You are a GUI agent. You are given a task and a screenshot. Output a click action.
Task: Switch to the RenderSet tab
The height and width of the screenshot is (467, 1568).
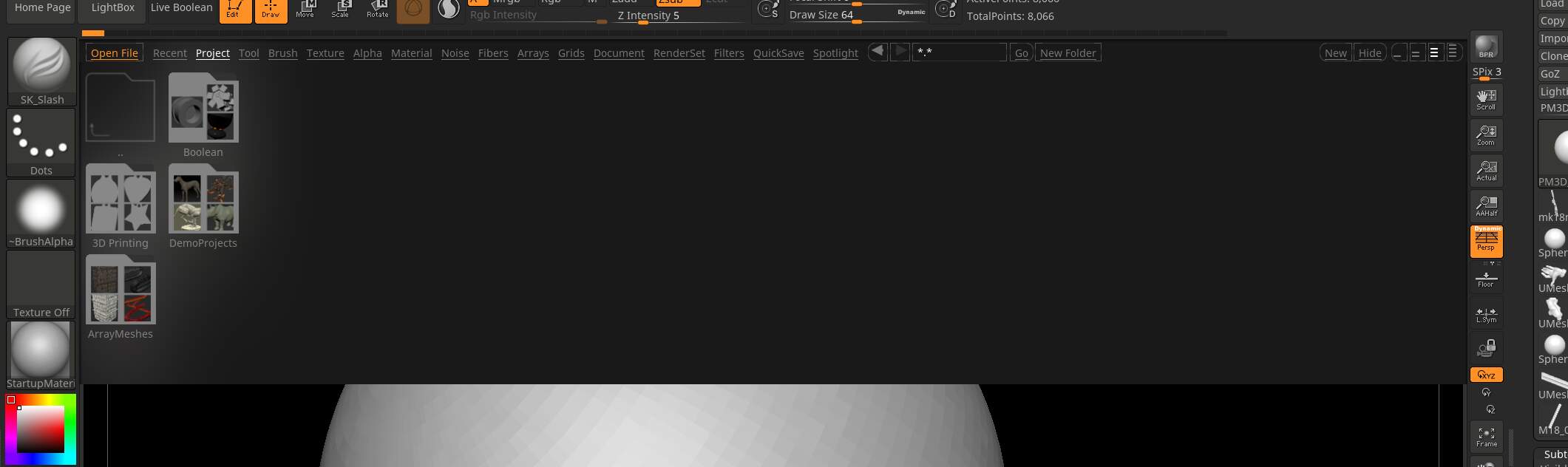pos(679,53)
